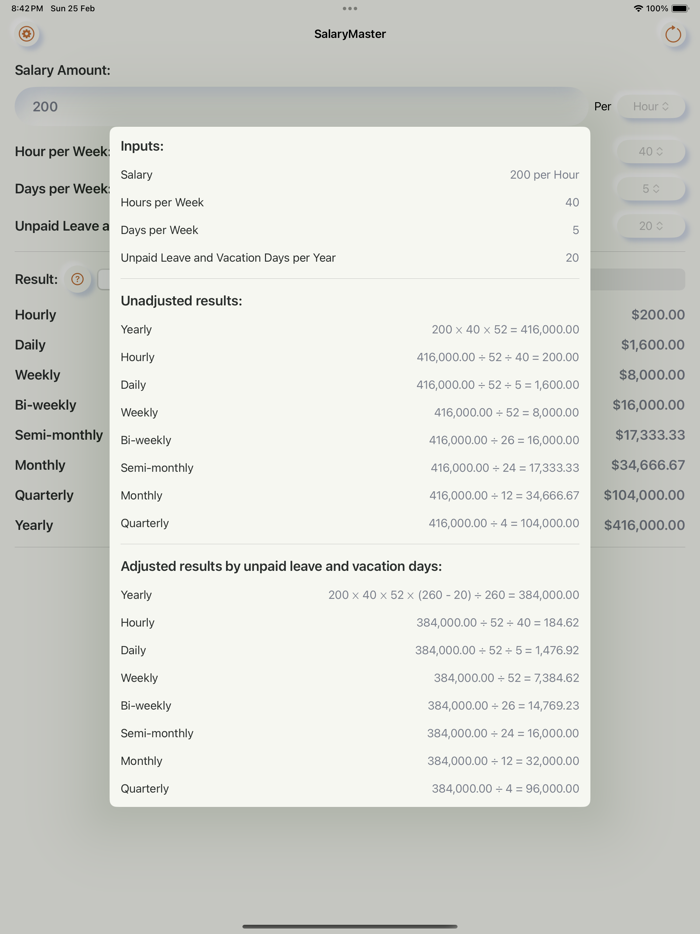The width and height of the screenshot is (700, 934).
Task: Tap formula 416,000.00 ÷ 26 = 16,000.00
Action: tap(504, 440)
